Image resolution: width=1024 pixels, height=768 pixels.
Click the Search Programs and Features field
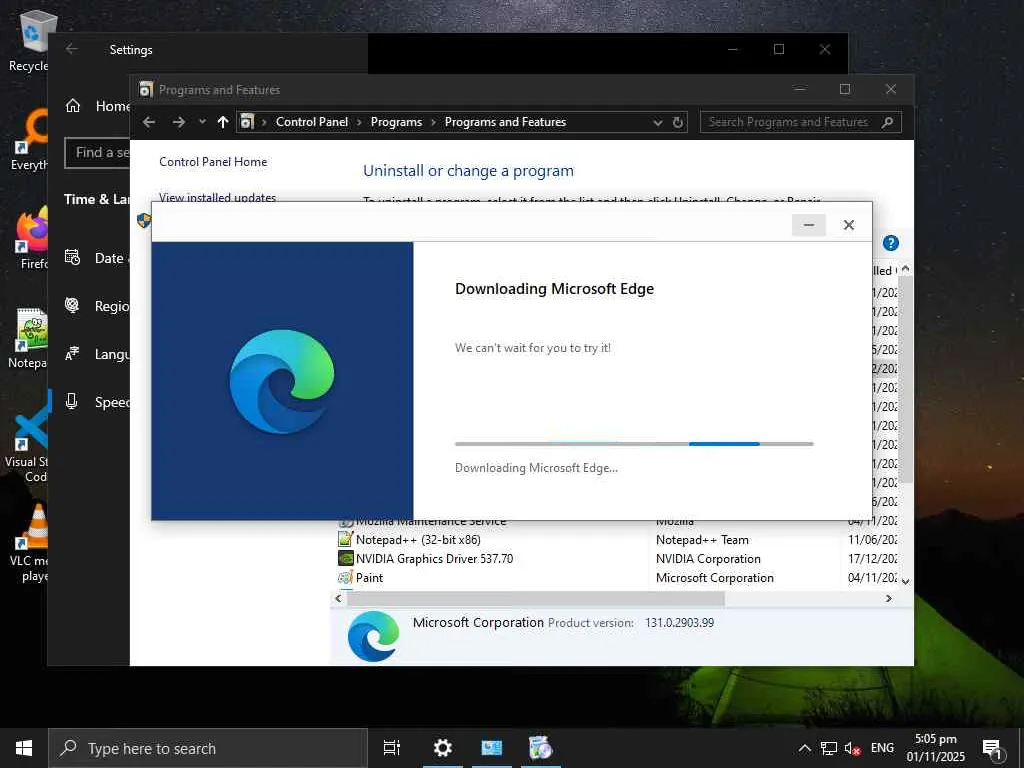tap(801, 122)
